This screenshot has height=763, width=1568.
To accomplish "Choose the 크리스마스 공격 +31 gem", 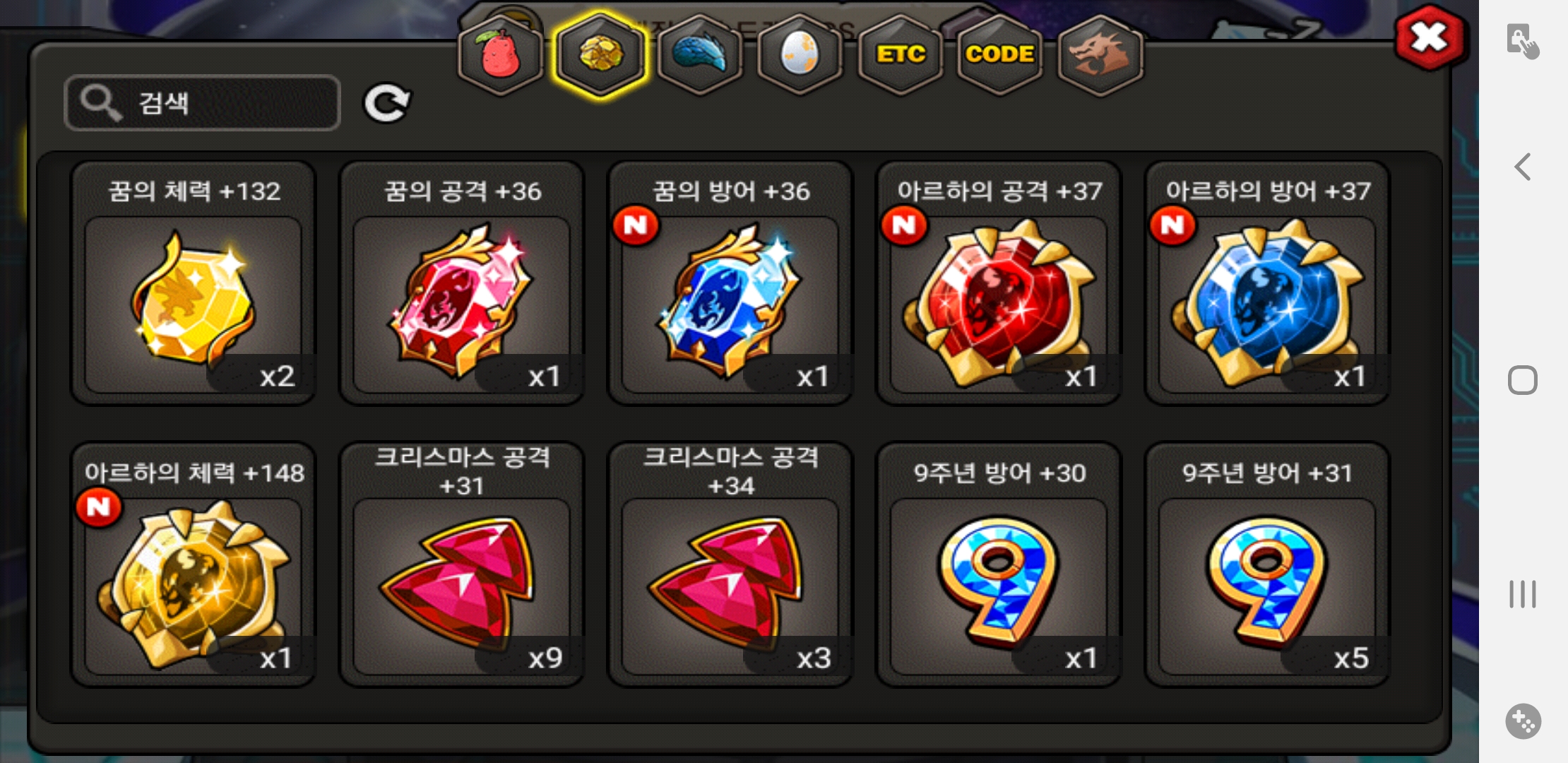I will click(462, 564).
